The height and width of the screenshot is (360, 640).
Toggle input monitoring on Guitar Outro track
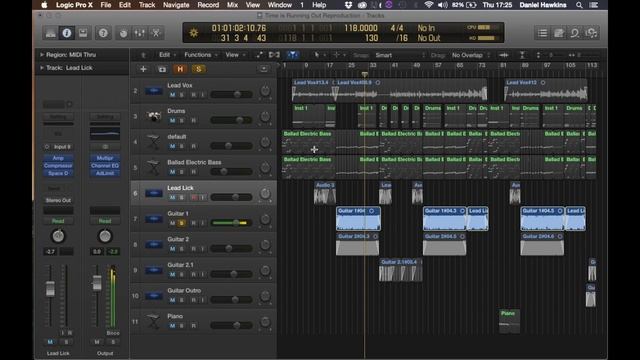202,300
